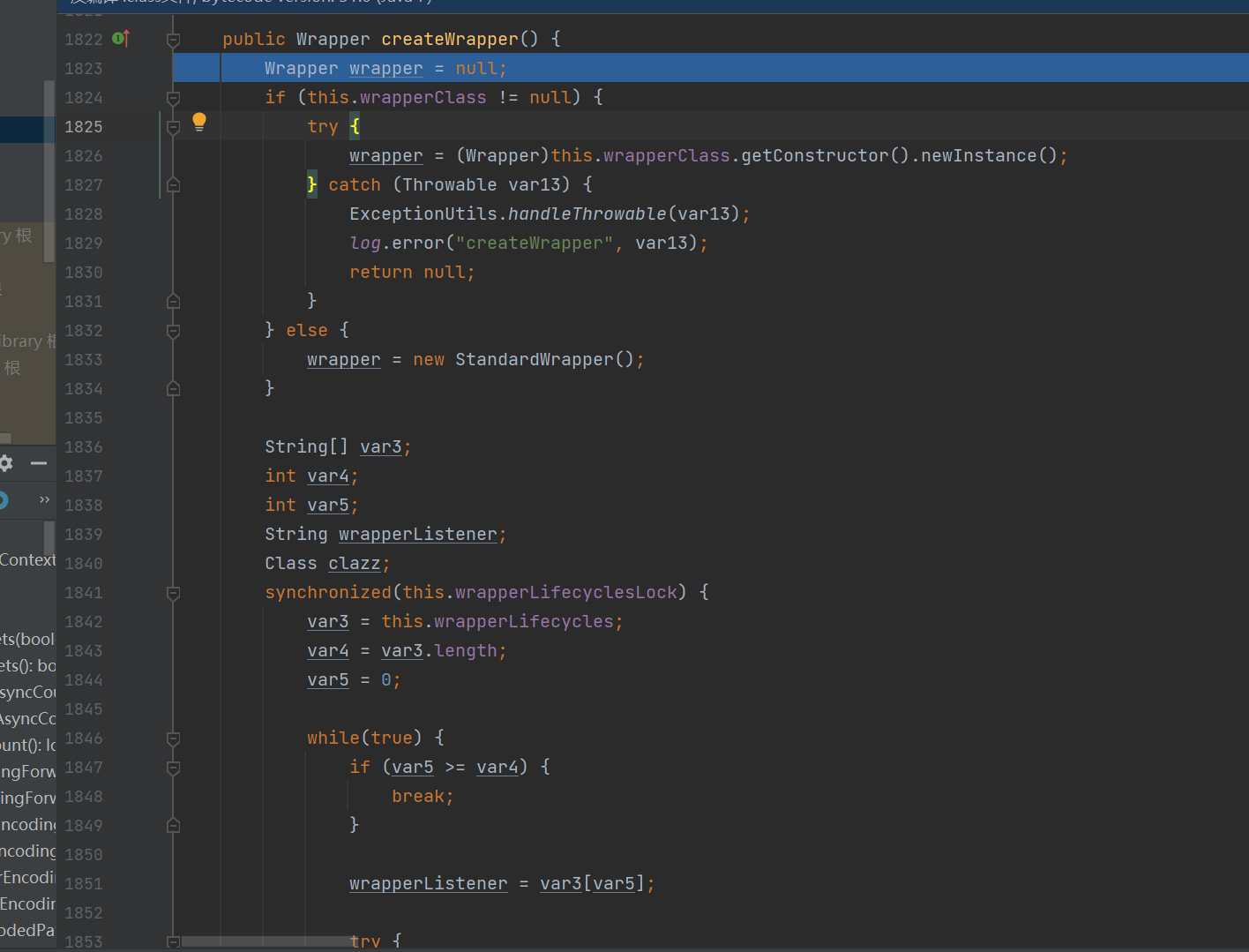Click line number 1844 in the gutter

pyautogui.click(x=84, y=680)
